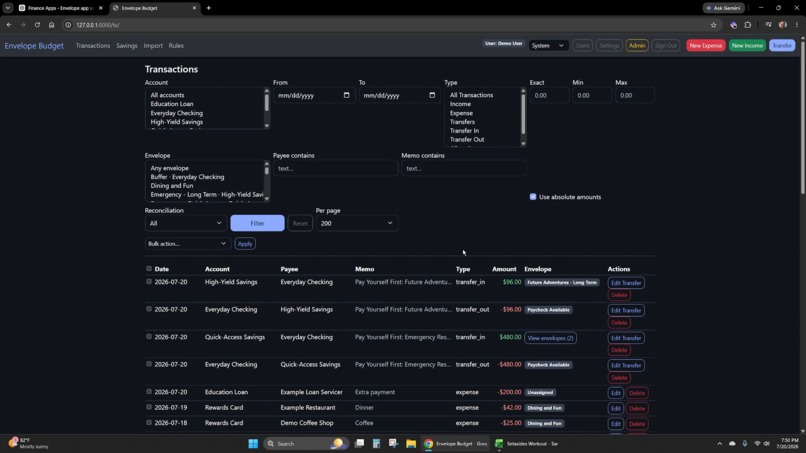Open microphone tray icon
The image size is (806, 453).
pyautogui.click(x=745, y=443)
